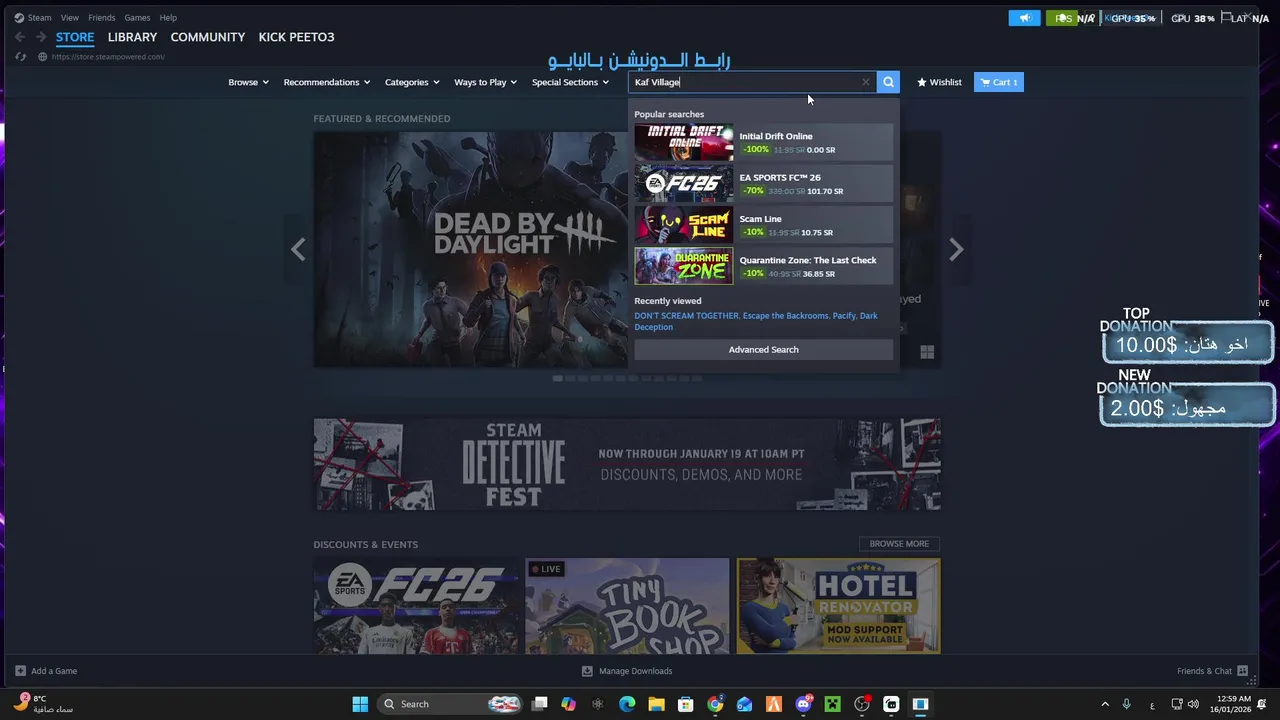Expand the Recommendations dropdown
Image resolution: width=1280 pixels, height=720 pixels.
[x=326, y=82]
